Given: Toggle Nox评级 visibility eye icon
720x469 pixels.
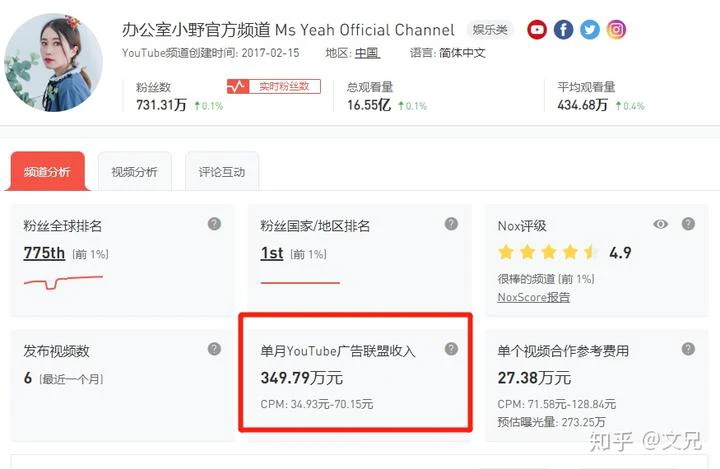Looking at the screenshot, I should [x=661, y=224].
